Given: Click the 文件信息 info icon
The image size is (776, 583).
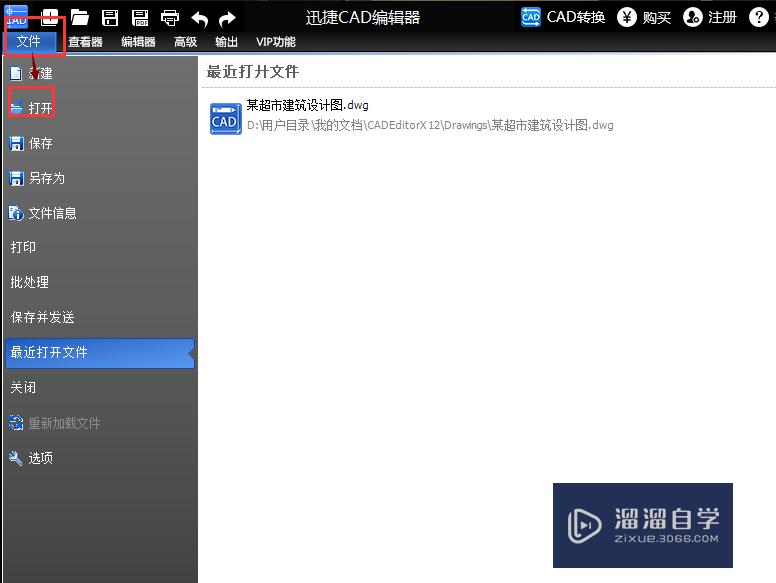Looking at the screenshot, I should coord(16,213).
